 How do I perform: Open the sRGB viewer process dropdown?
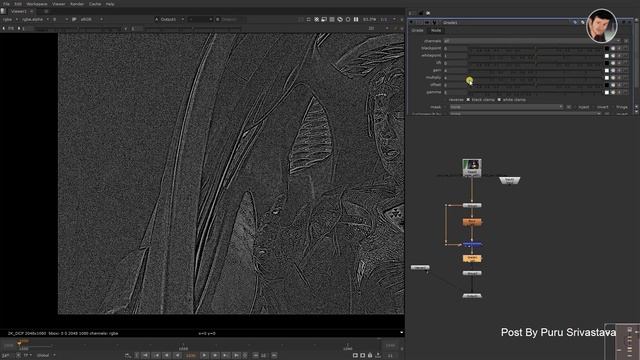click(x=91, y=19)
